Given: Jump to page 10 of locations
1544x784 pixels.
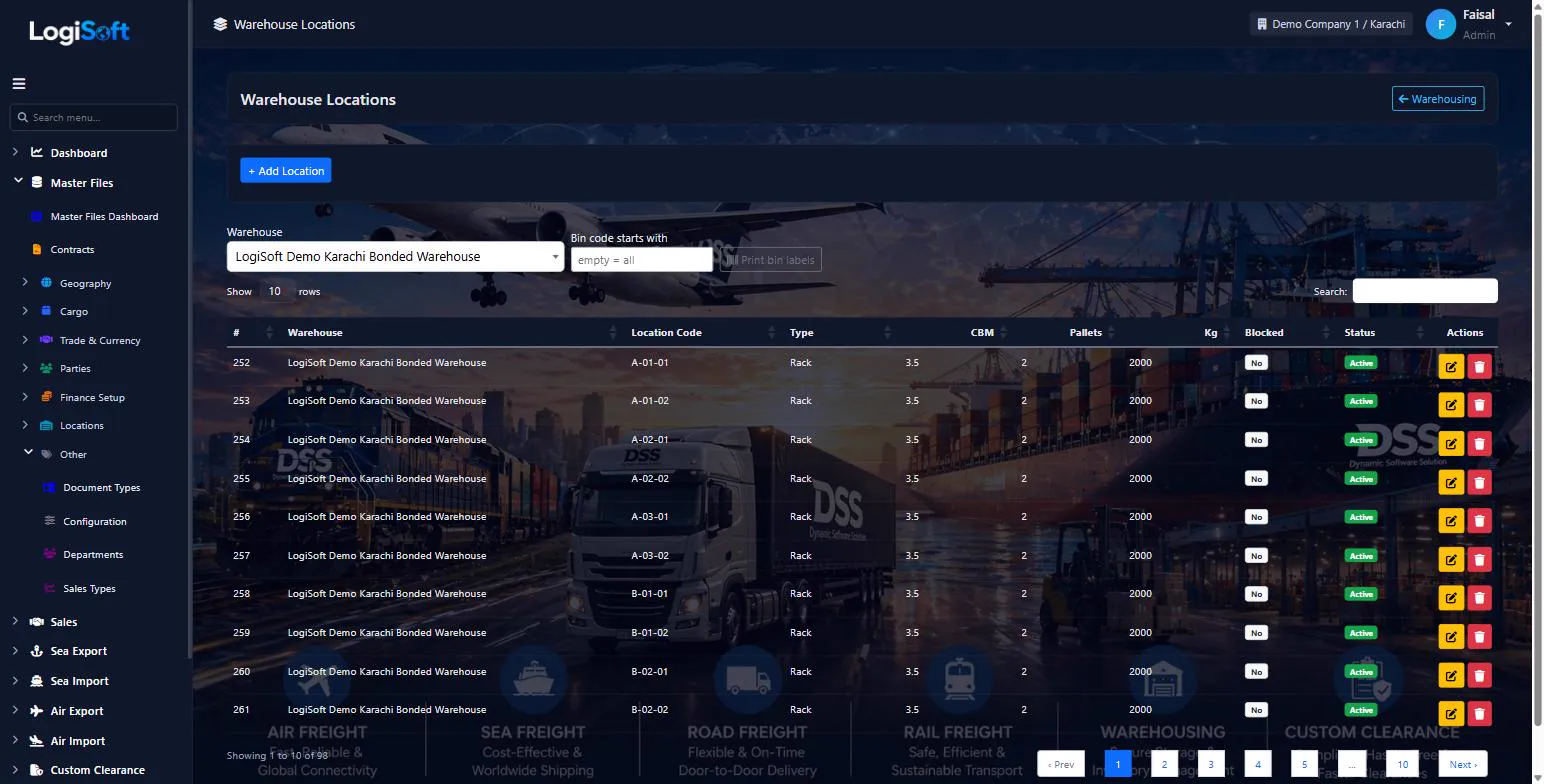Looking at the screenshot, I should [1403, 764].
